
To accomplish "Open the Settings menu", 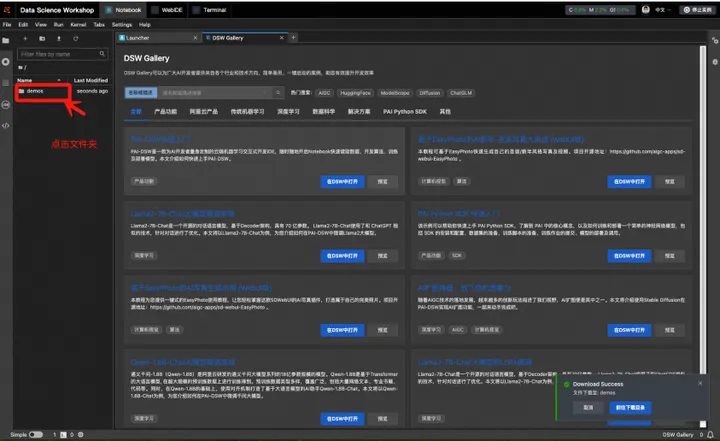I will 122,24.
